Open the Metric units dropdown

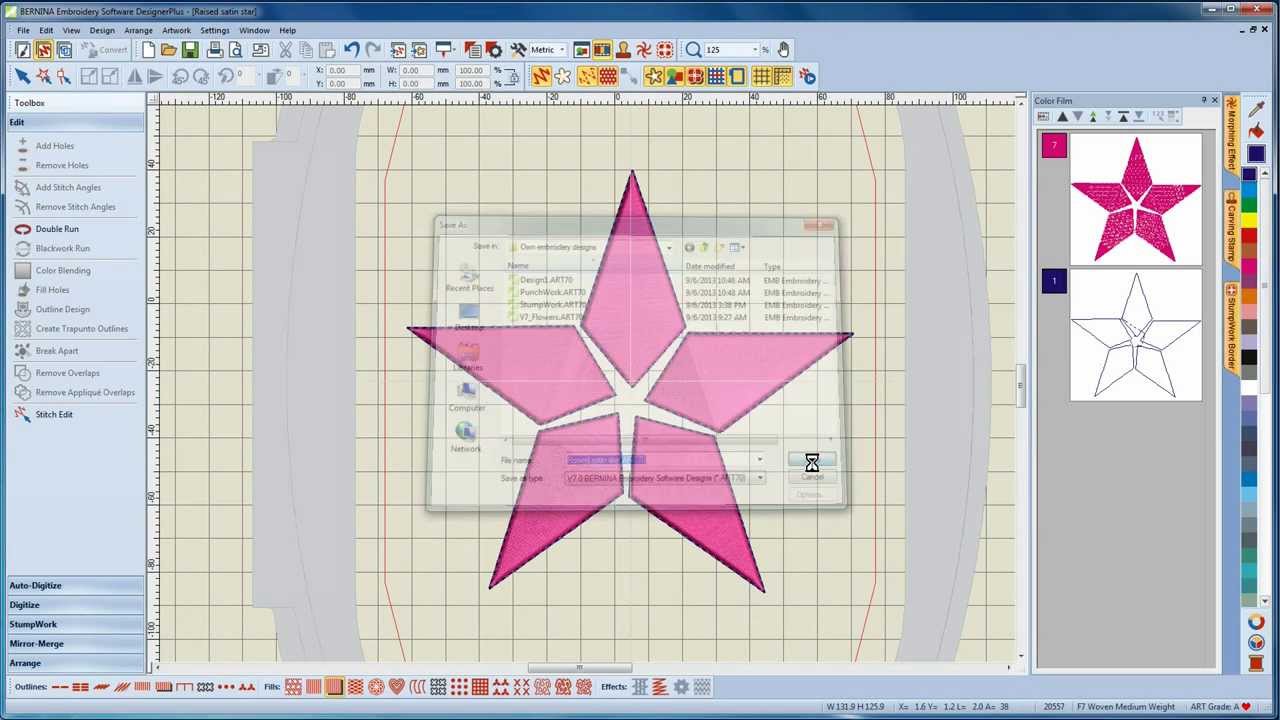point(560,49)
